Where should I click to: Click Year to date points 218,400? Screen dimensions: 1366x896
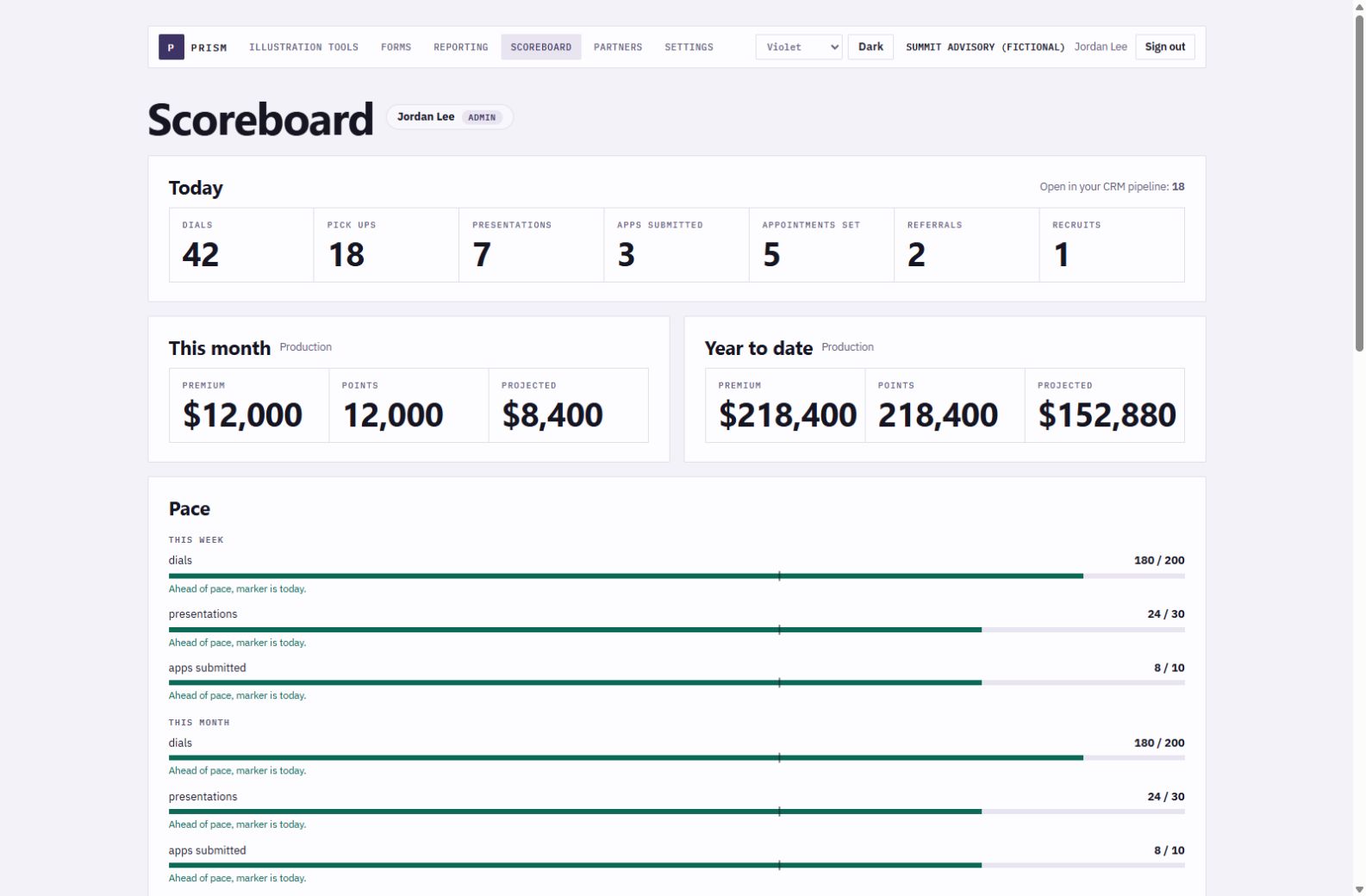(x=945, y=406)
